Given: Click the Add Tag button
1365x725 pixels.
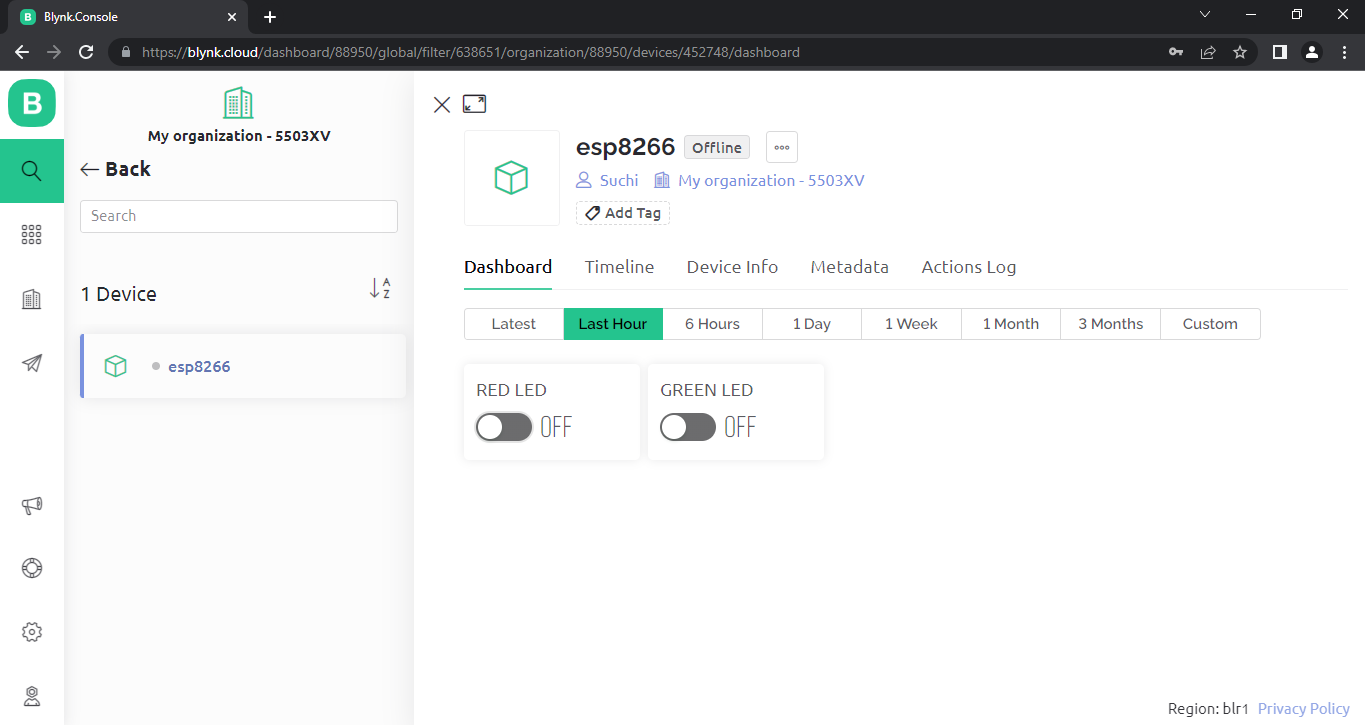Looking at the screenshot, I should [622, 213].
